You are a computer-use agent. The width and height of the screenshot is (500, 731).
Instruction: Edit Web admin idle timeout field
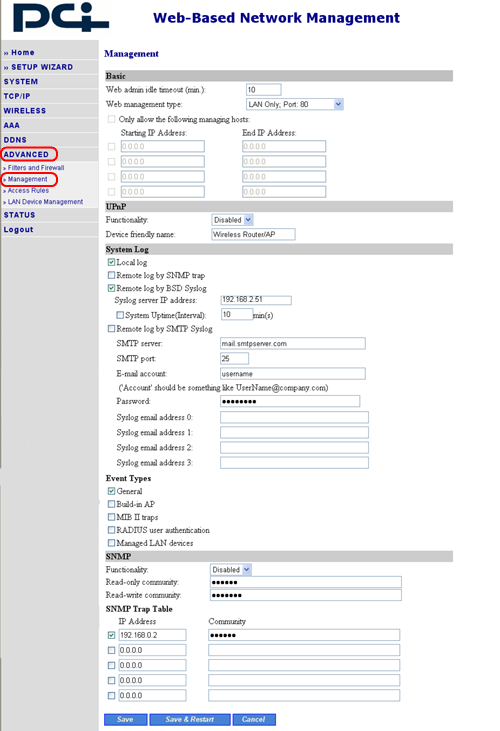pyautogui.click(x=263, y=90)
